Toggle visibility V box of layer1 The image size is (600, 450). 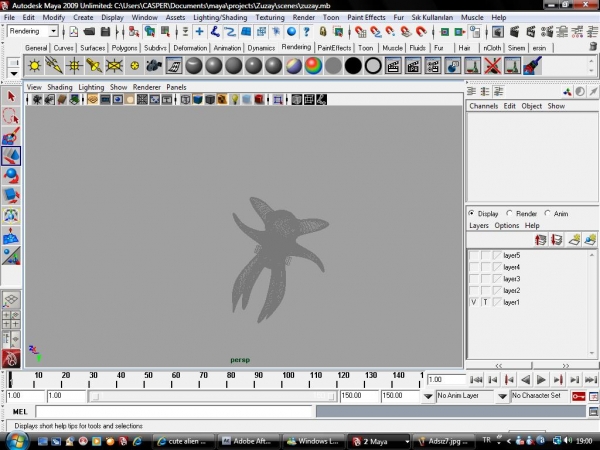coord(474,302)
